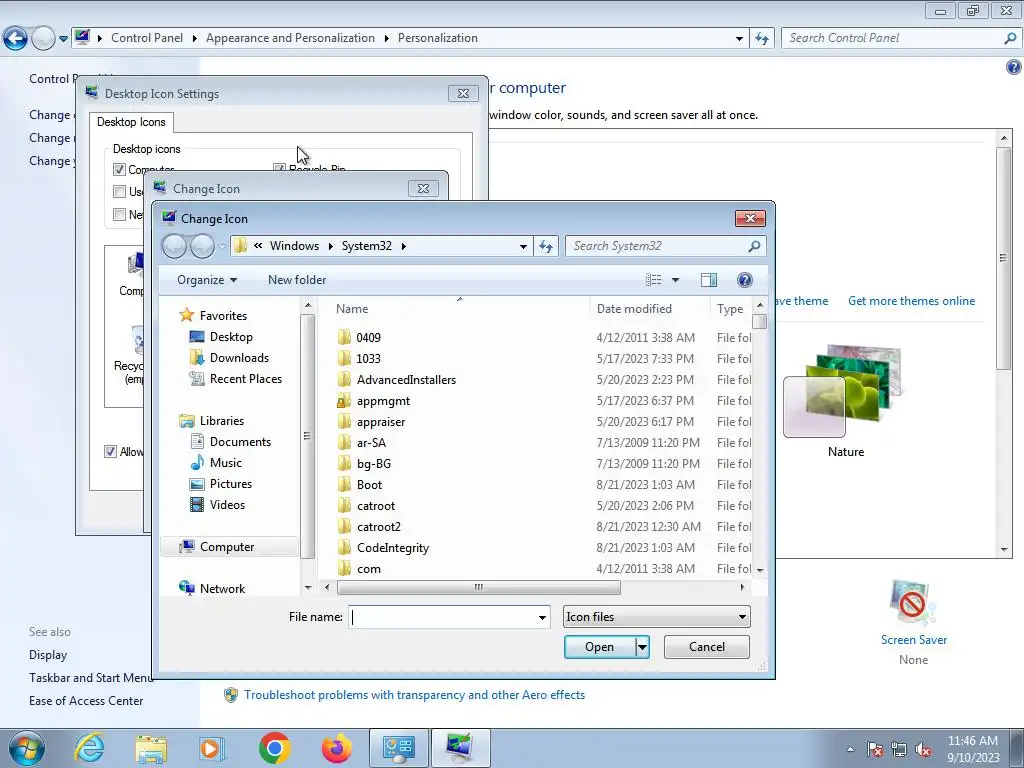Expand the File name history dropdown
This screenshot has width=1024, height=768.
tap(542, 617)
